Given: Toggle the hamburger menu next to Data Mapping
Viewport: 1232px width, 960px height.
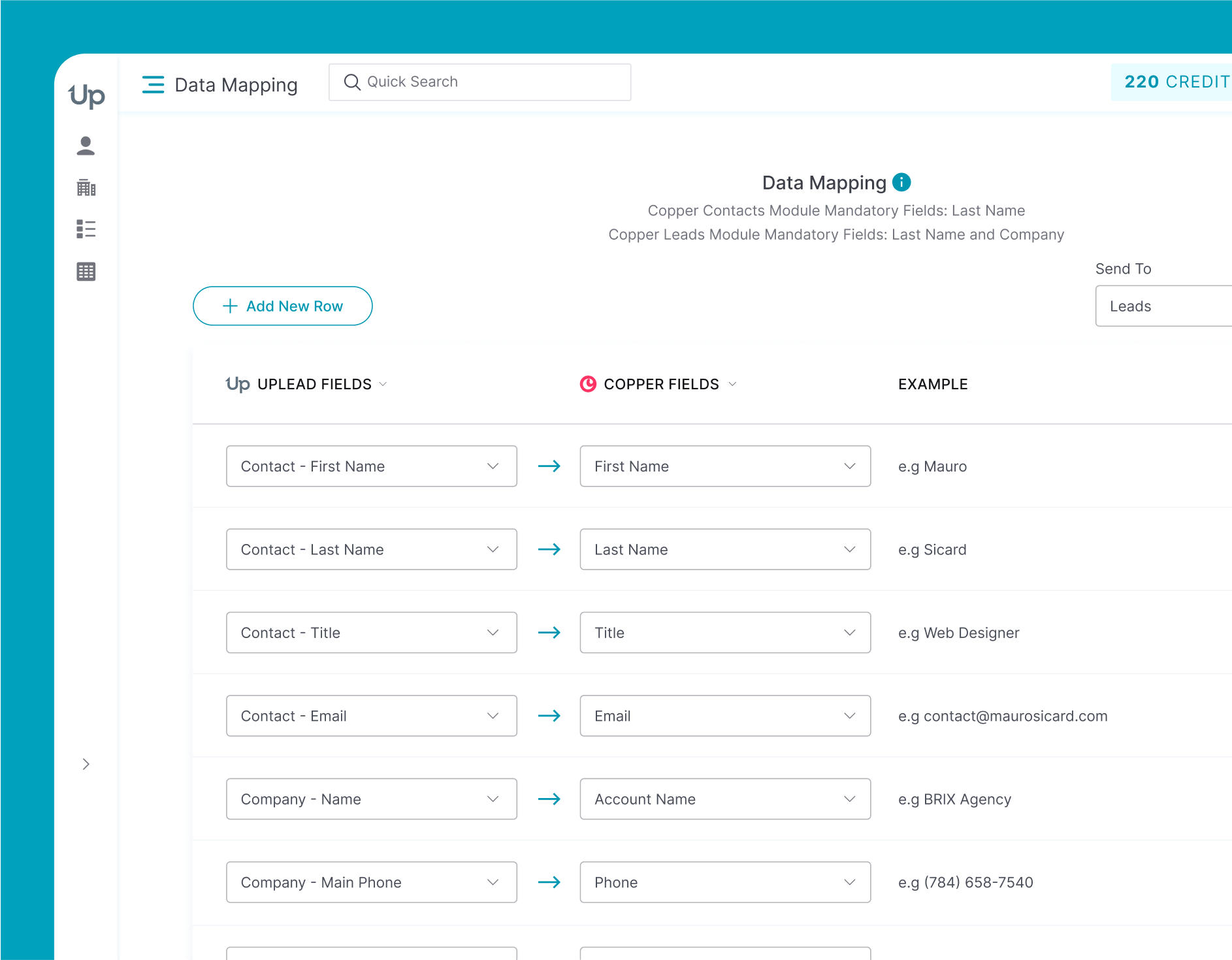Looking at the screenshot, I should (x=154, y=85).
